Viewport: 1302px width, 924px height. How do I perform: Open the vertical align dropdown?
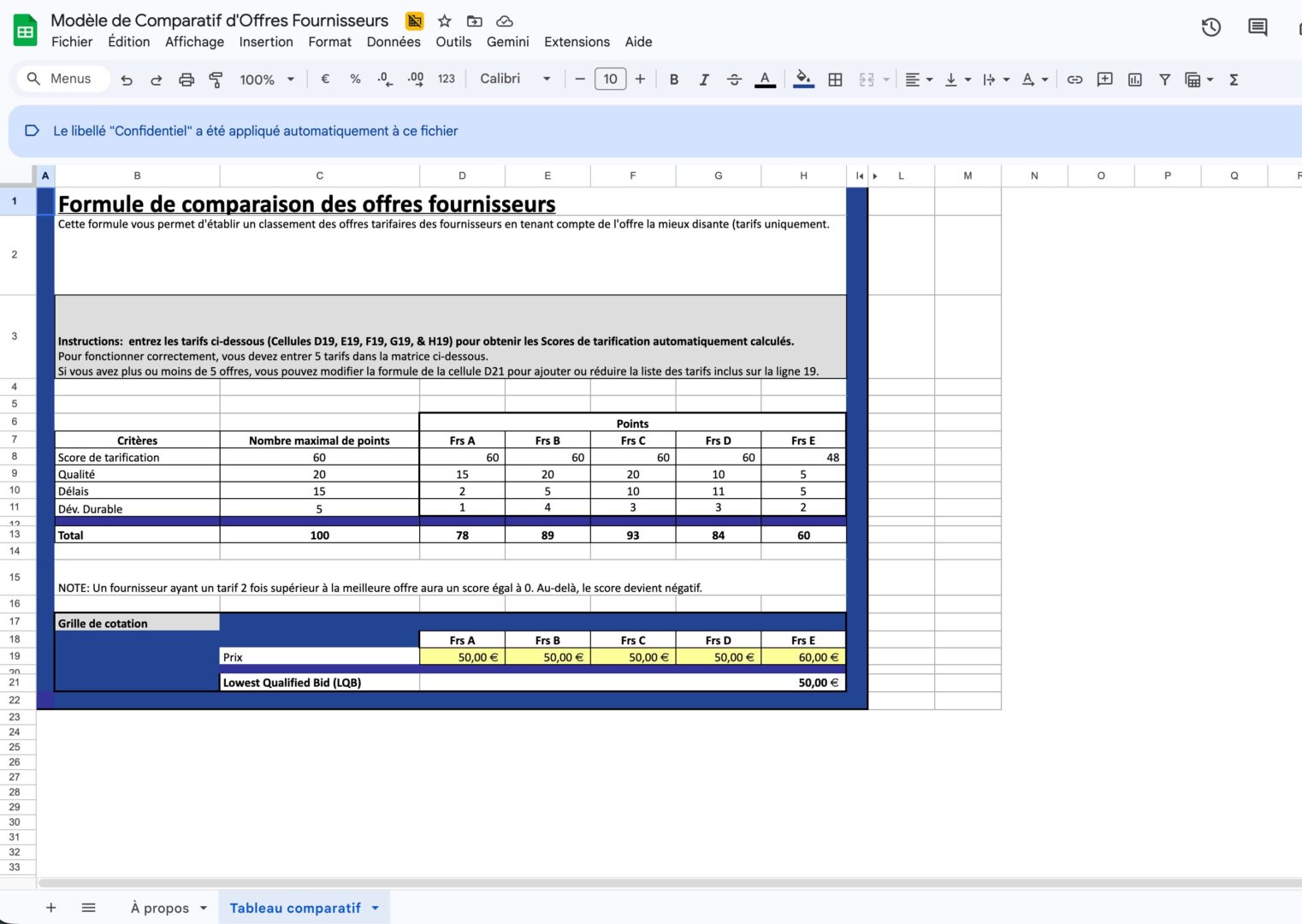[x=957, y=80]
